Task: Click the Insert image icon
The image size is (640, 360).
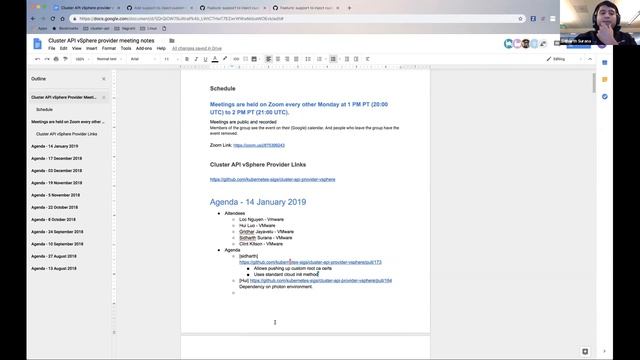Action: [254, 59]
